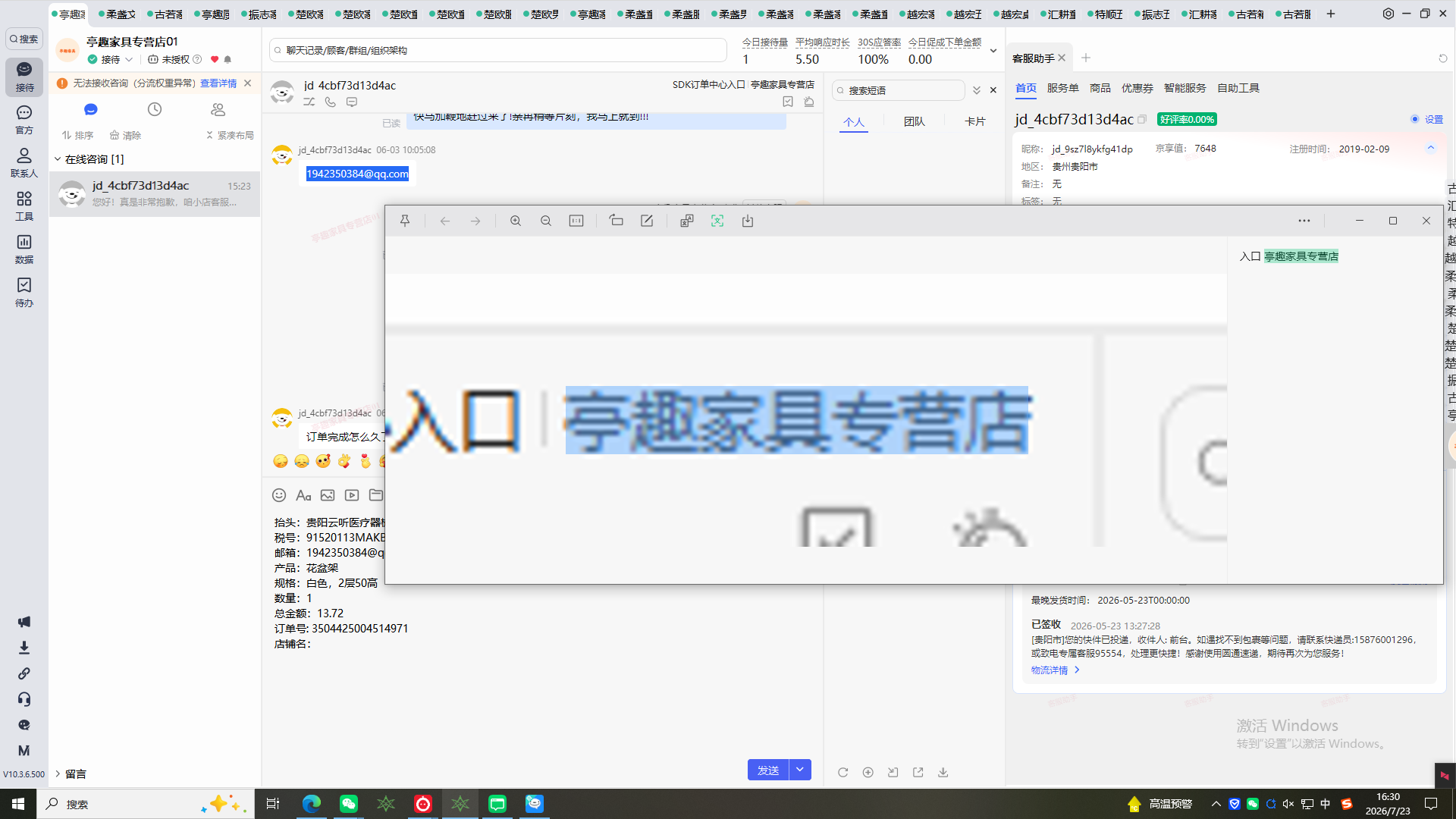Send the message with 发送 button
This screenshot has height=819, width=1456.
pyautogui.click(x=768, y=770)
